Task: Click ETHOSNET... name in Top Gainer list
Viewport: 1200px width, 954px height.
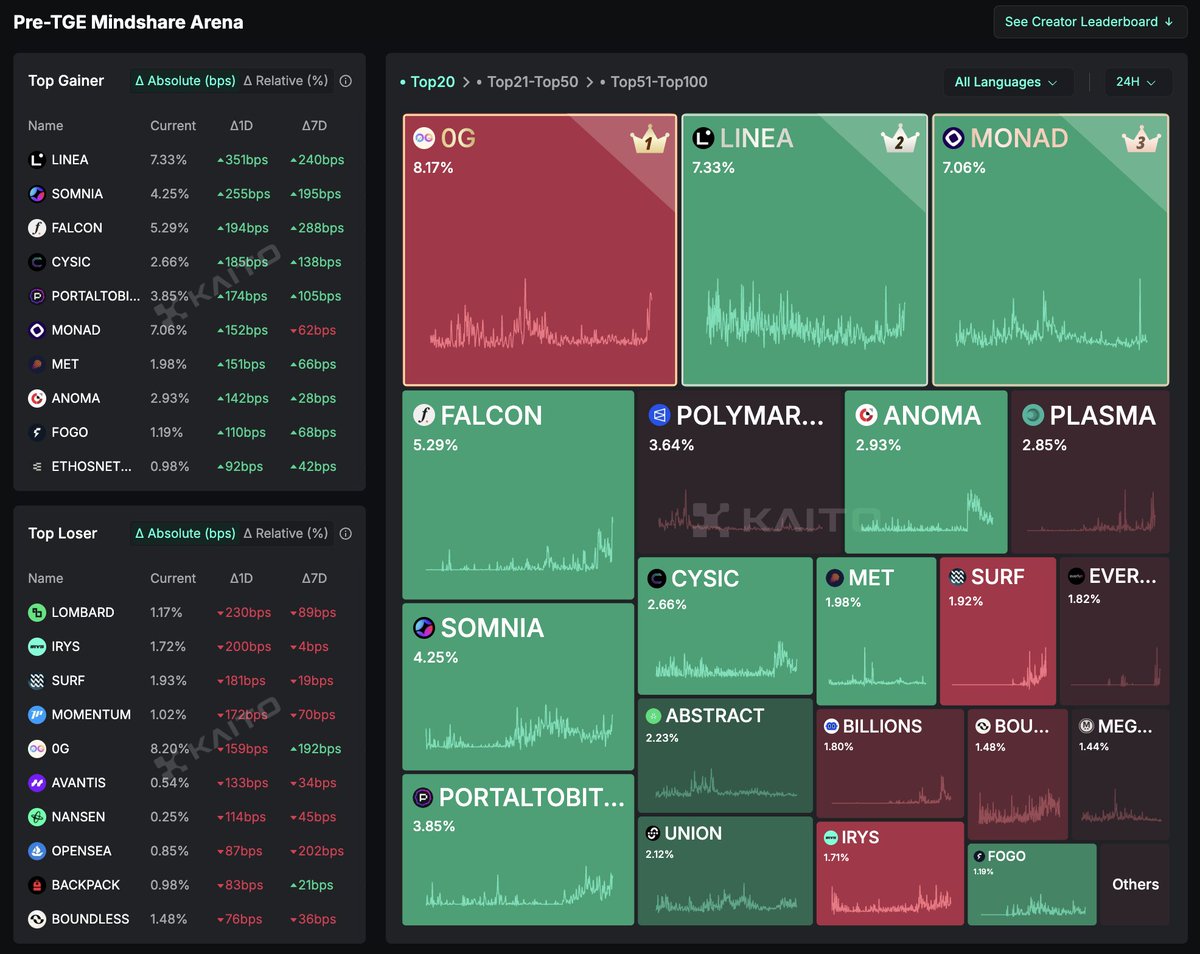Action: (91, 467)
